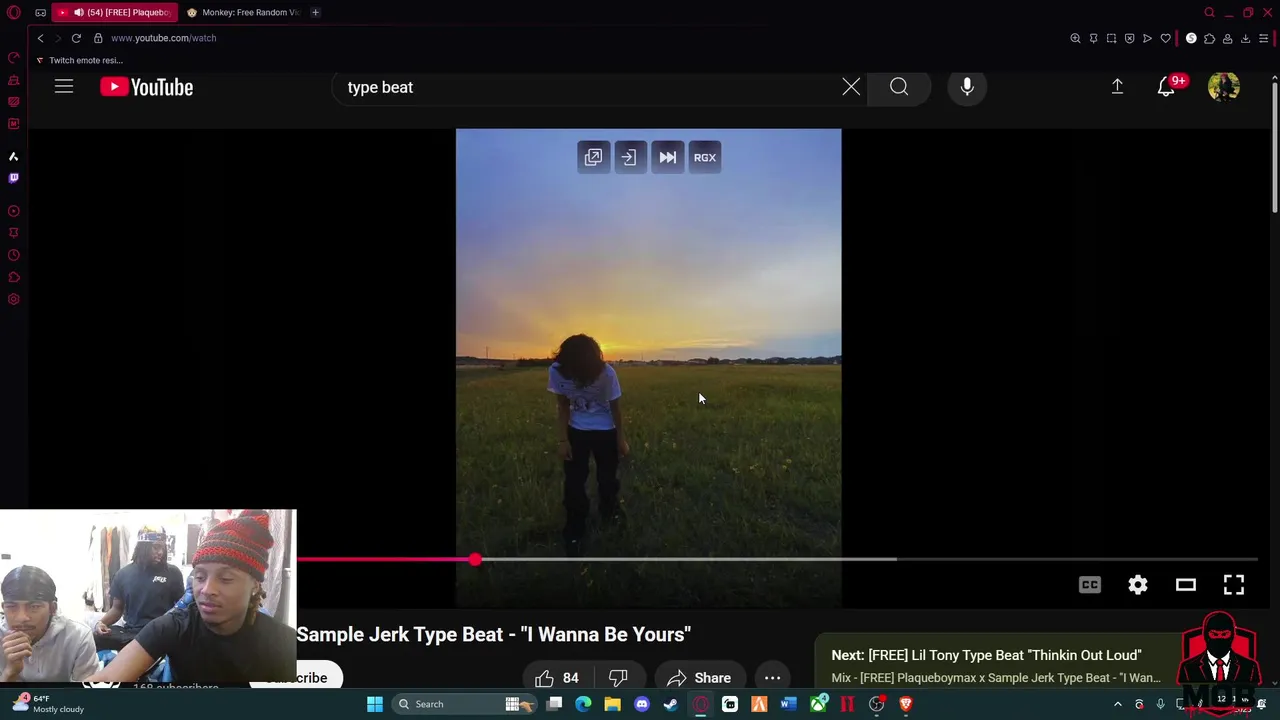Open weather widget 'Mostly cloudy'
1280x720 pixels.
[50, 704]
